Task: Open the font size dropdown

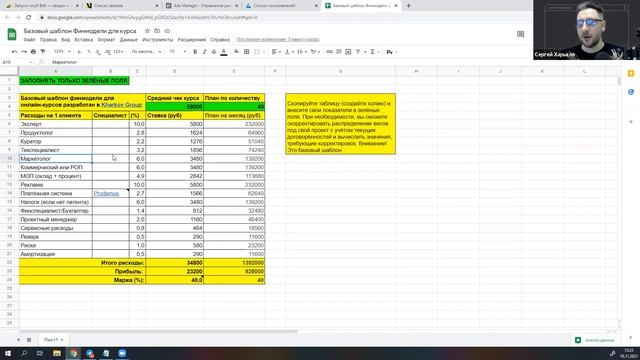Action: [178, 52]
